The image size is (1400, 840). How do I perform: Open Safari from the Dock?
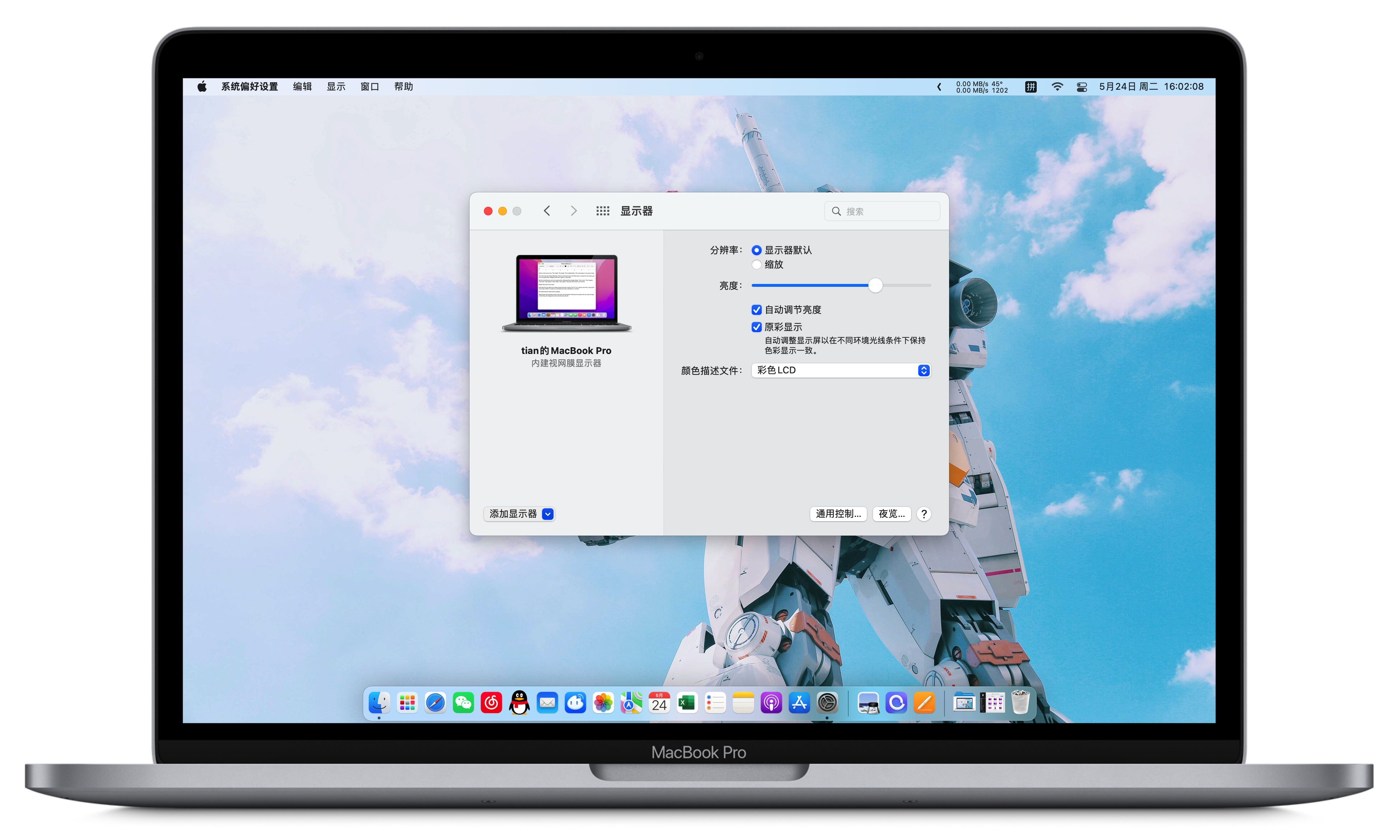[x=435, y=703]
